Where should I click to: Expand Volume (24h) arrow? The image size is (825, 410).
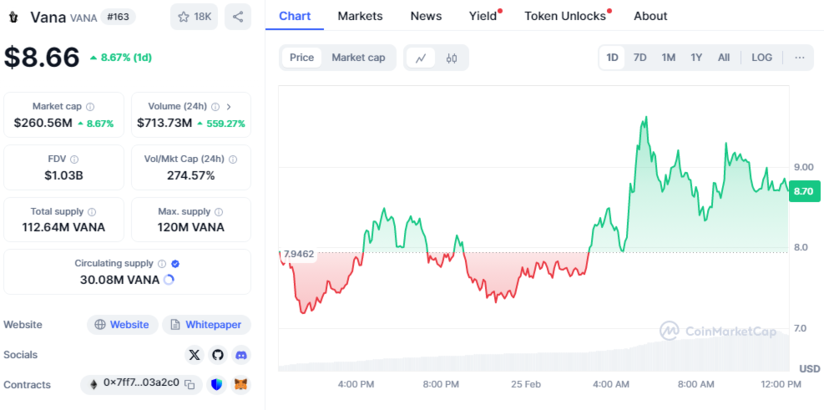pyautogui.click(x=228, y=106)
